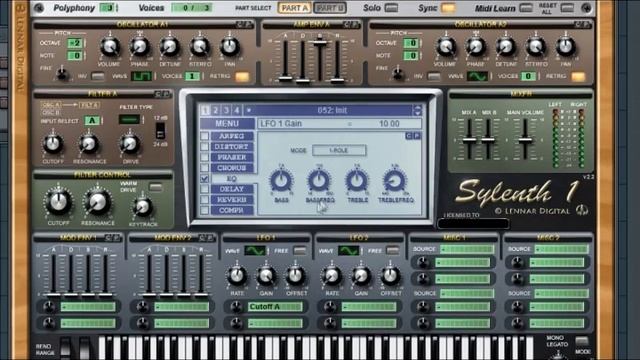The height and width of the screenshot is (360, 640).
Task: Change the LFO 2 wave shape icon
Action: pos(349,251)
